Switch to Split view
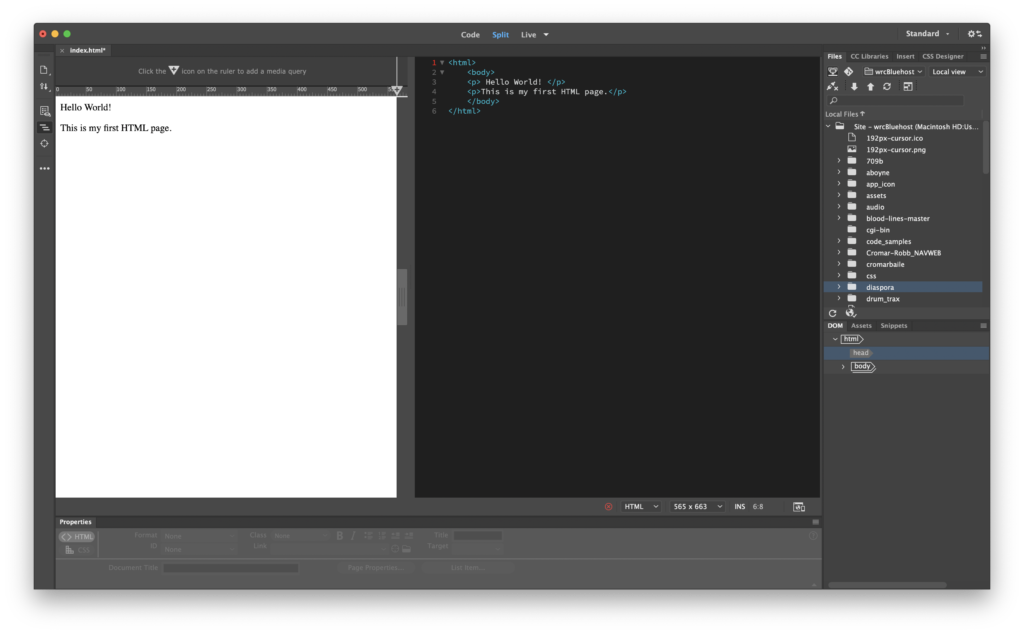 click(500, 34)
